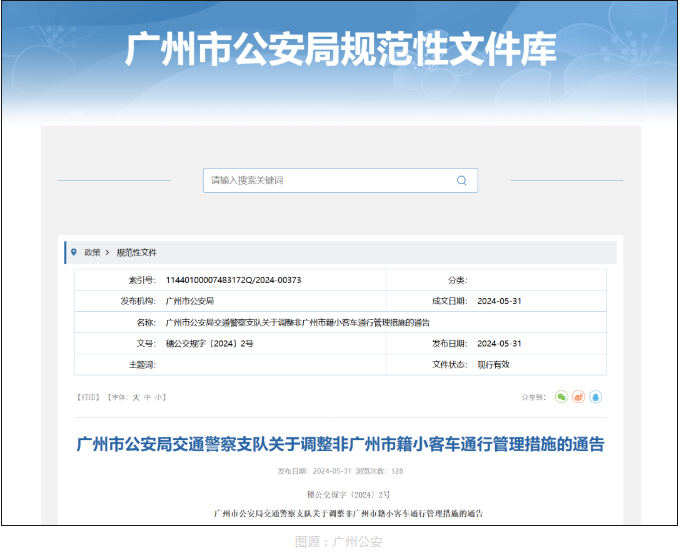Click the 图源：广州公安 caption text

click(339, 541)
